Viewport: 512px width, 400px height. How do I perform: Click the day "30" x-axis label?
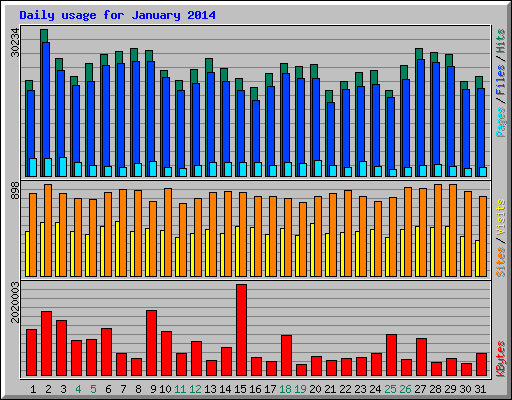point(465,389)
